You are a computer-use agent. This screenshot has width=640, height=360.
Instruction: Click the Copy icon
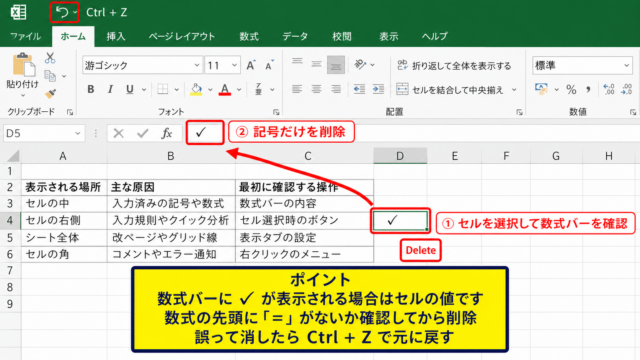click(50, 76)
